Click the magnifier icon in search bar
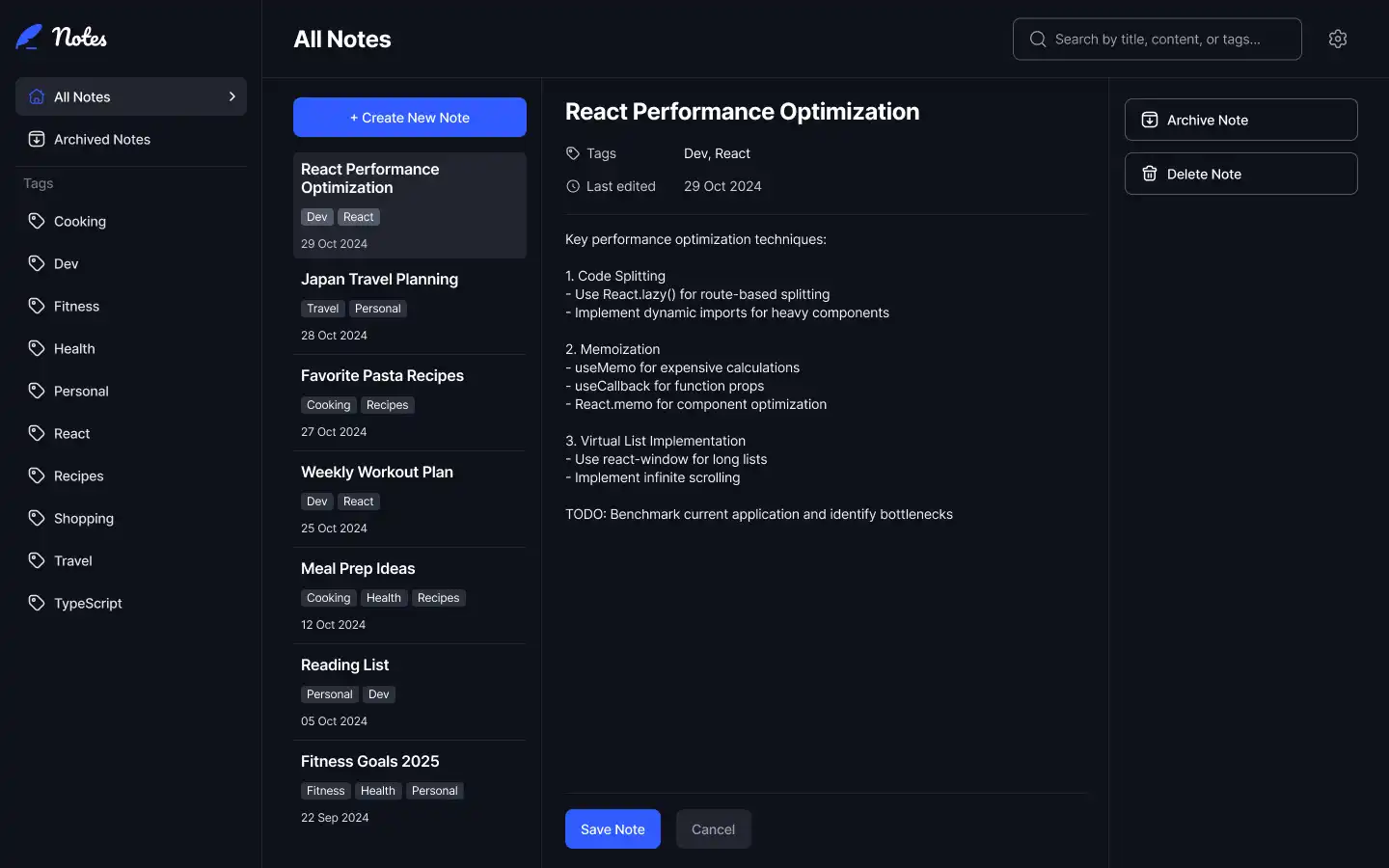The height and width of the screenshot is (868, 1389). click(x=1038, y=40)
